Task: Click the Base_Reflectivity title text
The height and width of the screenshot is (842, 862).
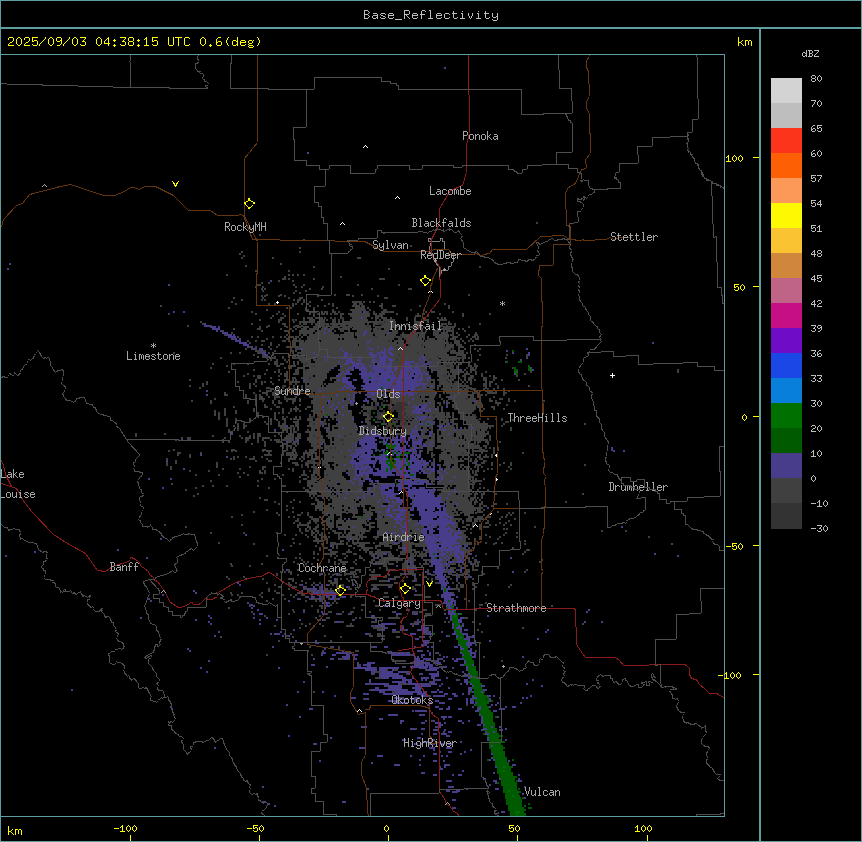Action: pyautogui.click(x=431, y=15)
